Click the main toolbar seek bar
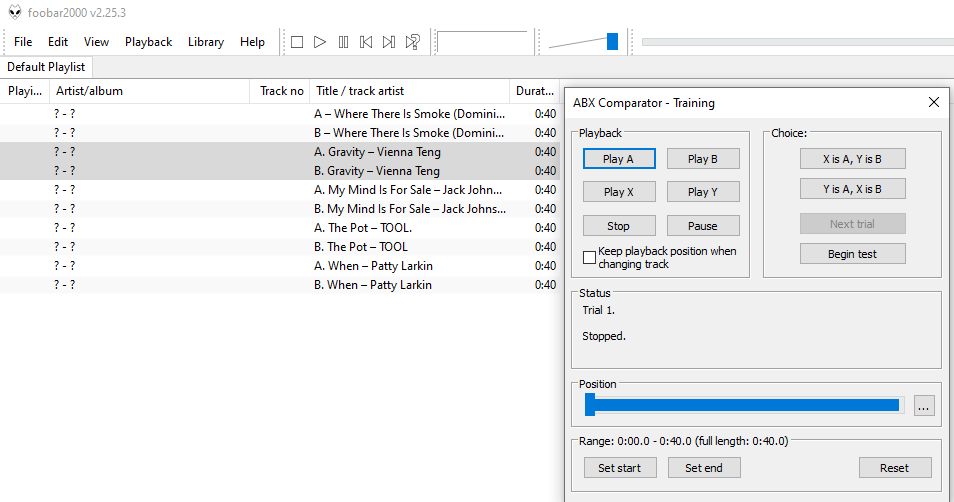Image resolution: width=954 pixels, height=502 pixels. point(798,42)
